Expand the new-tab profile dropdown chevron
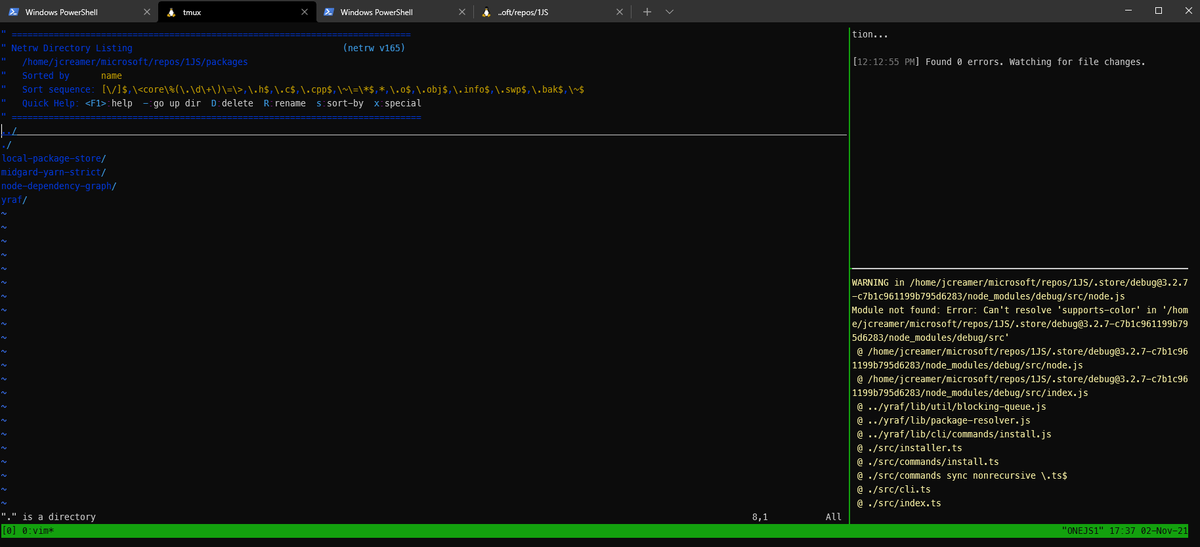 [669, 12]
